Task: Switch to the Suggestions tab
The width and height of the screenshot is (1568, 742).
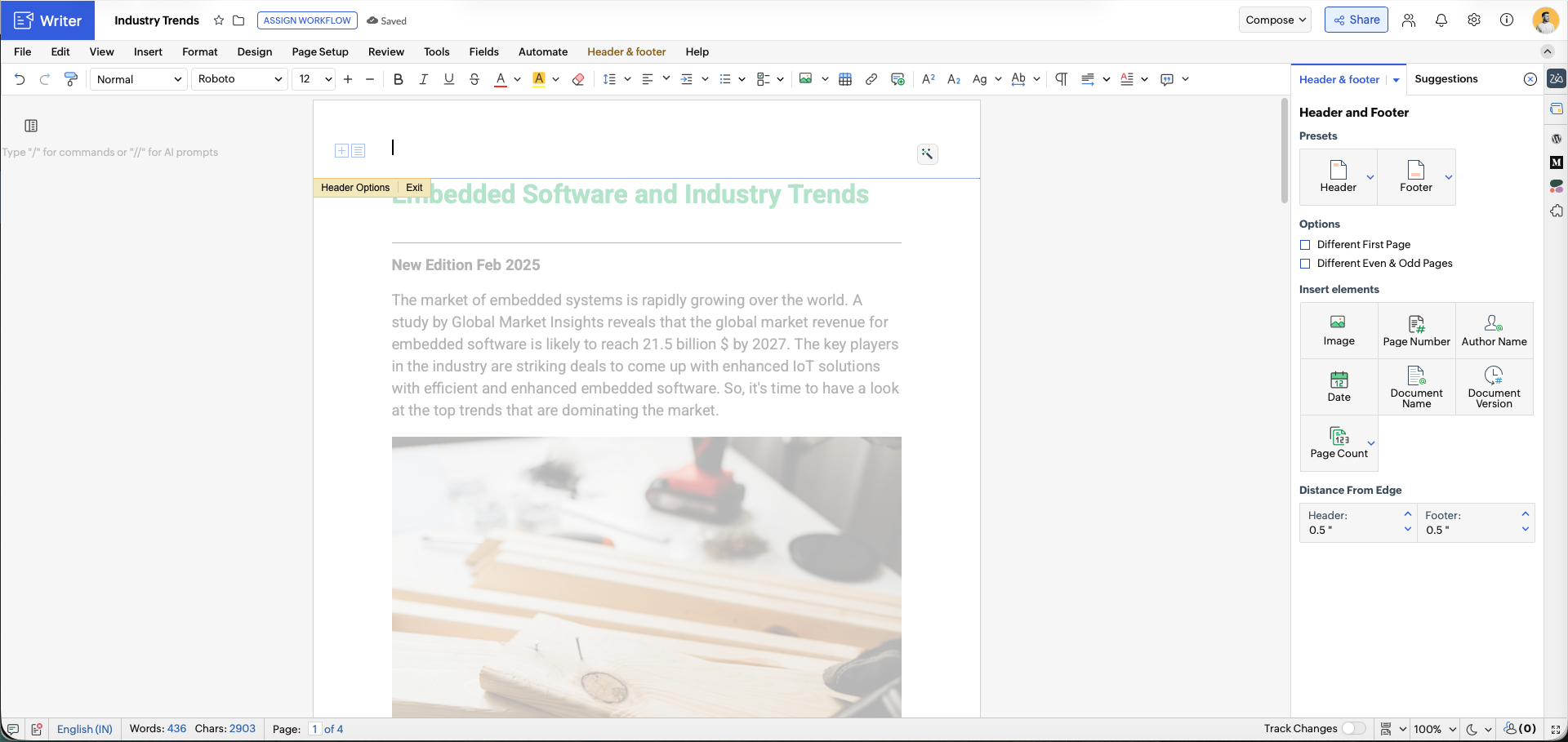Action: coord(1445,79)
